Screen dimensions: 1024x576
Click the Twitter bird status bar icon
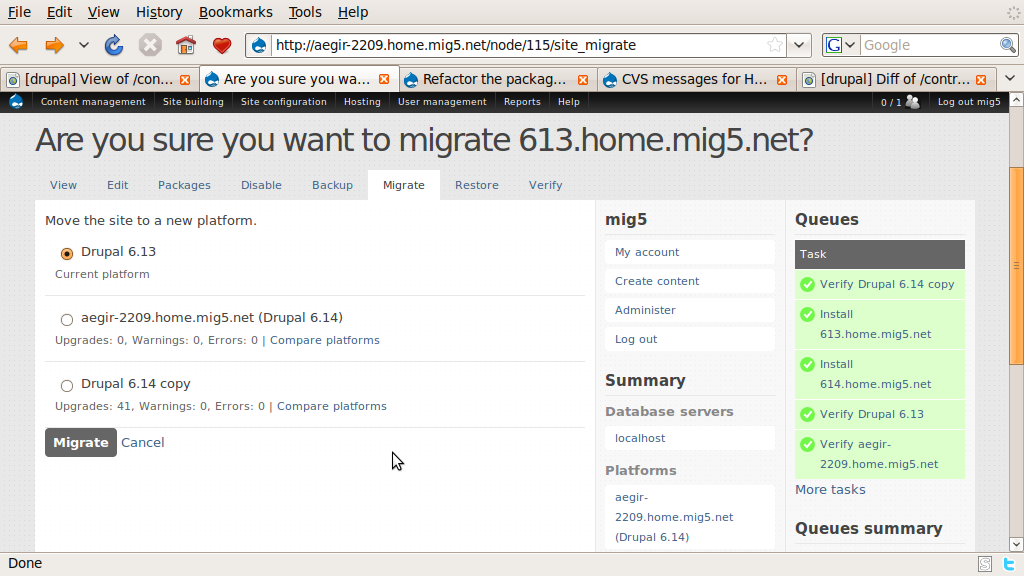click(x=1009, y=564)
